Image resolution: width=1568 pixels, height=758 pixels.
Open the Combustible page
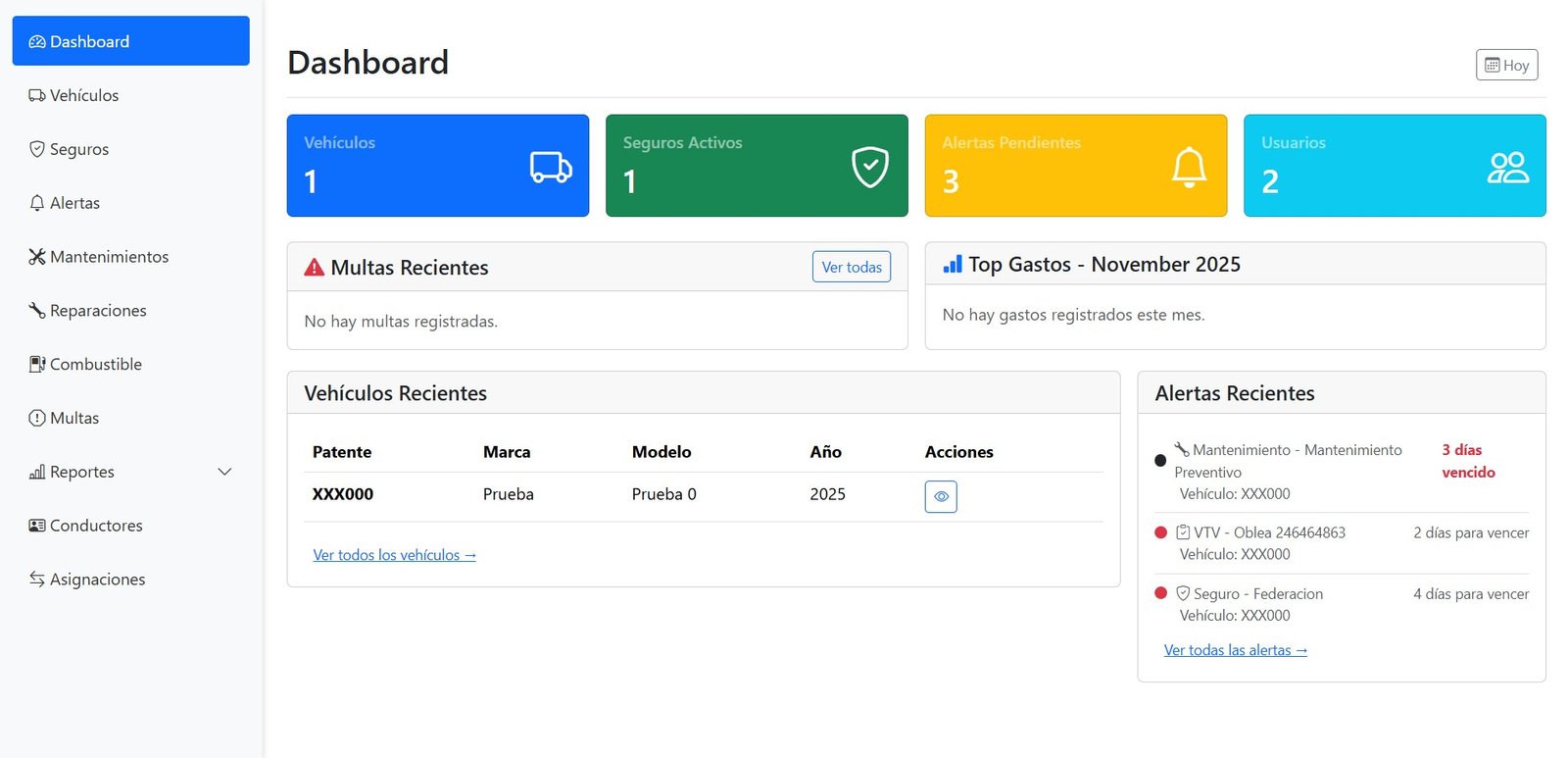click(130, 364)
